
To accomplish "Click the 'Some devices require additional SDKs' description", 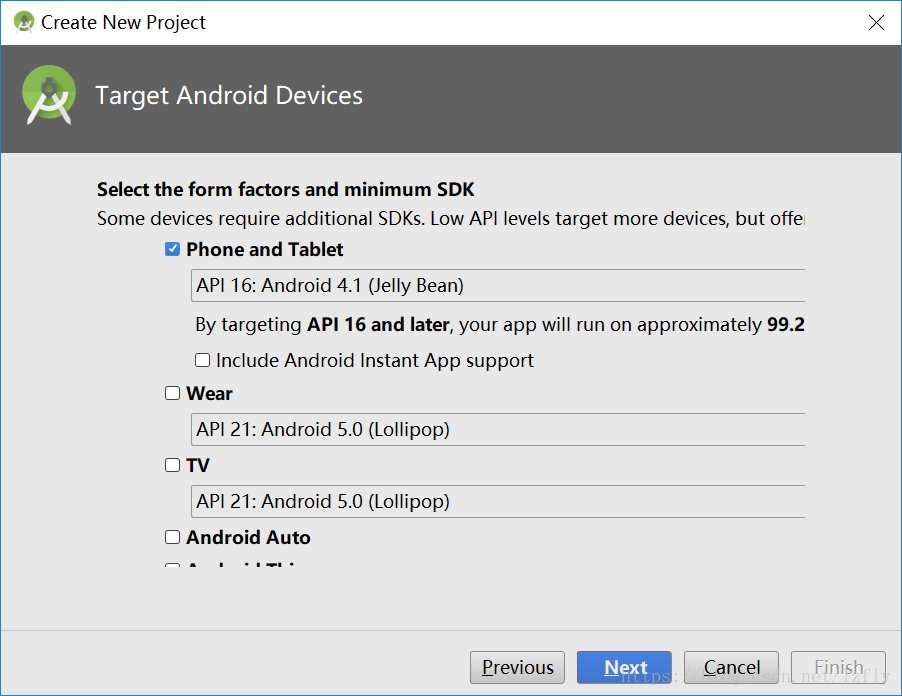I will (x=450, y=219).
